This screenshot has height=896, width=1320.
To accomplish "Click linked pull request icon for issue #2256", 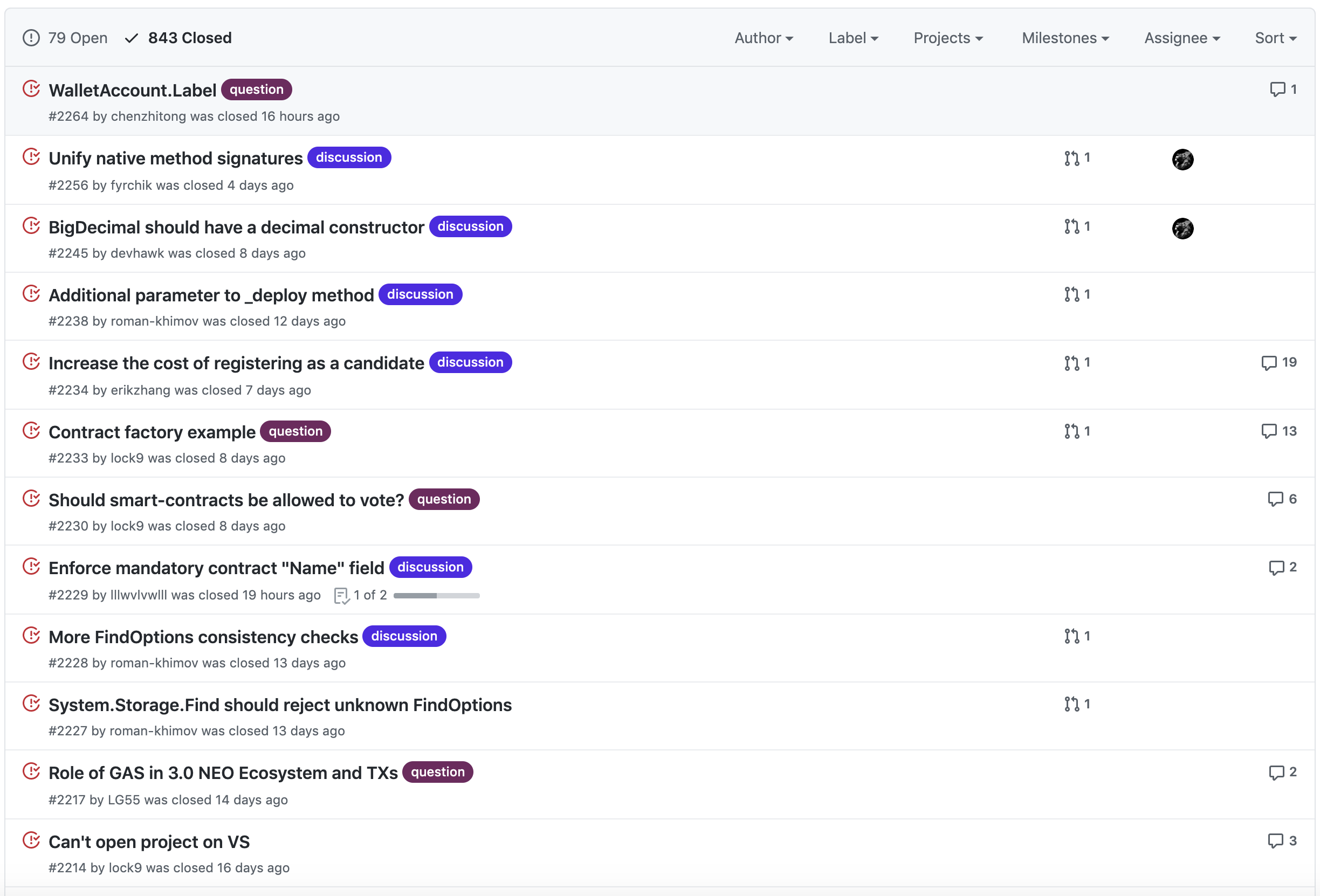I will pos(1072,158).
